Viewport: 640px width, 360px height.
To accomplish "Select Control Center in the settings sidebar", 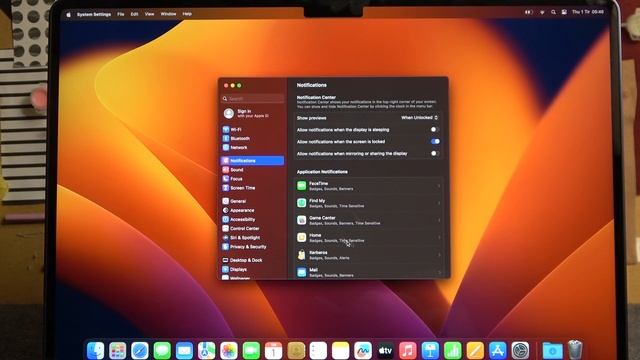I will tap(252, 229).
